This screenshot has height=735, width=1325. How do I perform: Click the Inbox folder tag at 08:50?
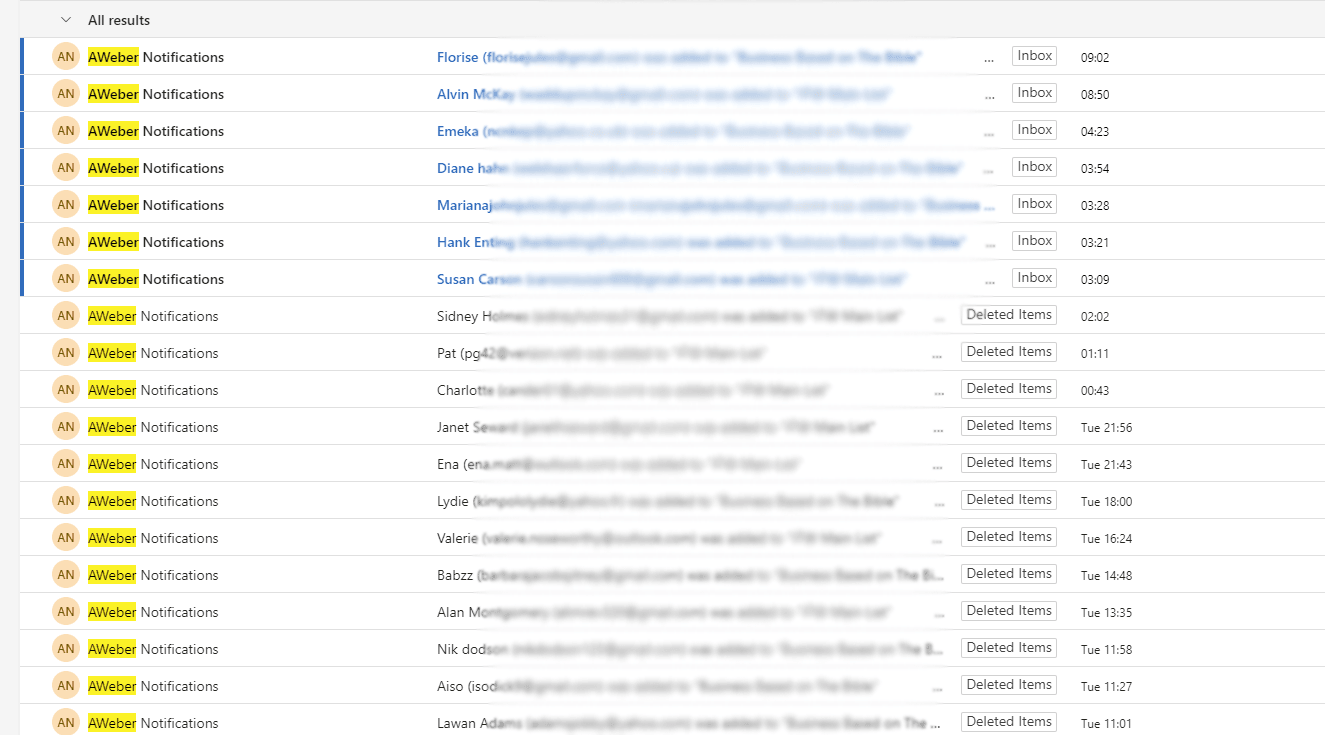coord(1034,93)
